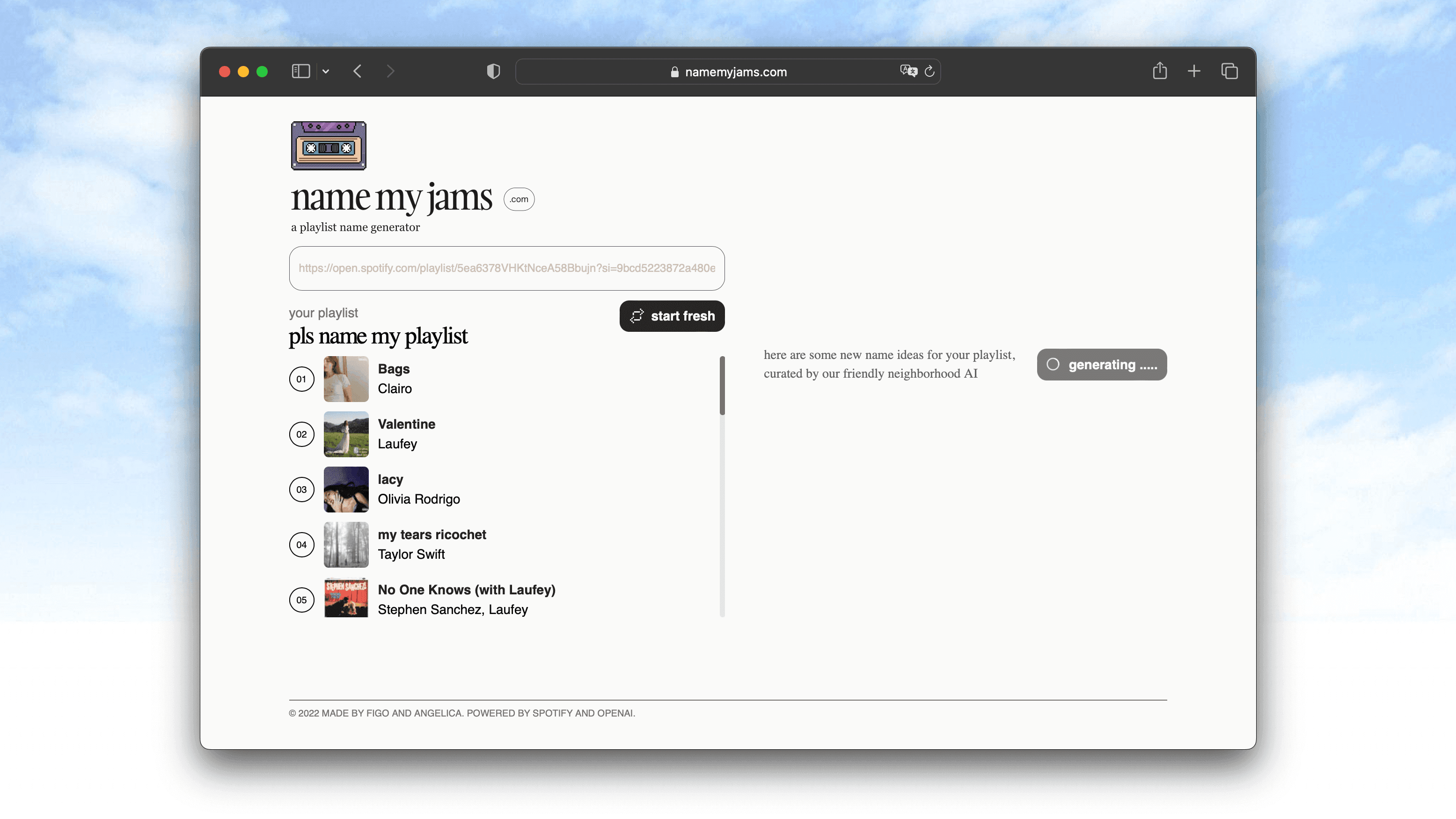1456x819 pixels.
Task: Open the translate page icon
Action: (x=908, y=71)
